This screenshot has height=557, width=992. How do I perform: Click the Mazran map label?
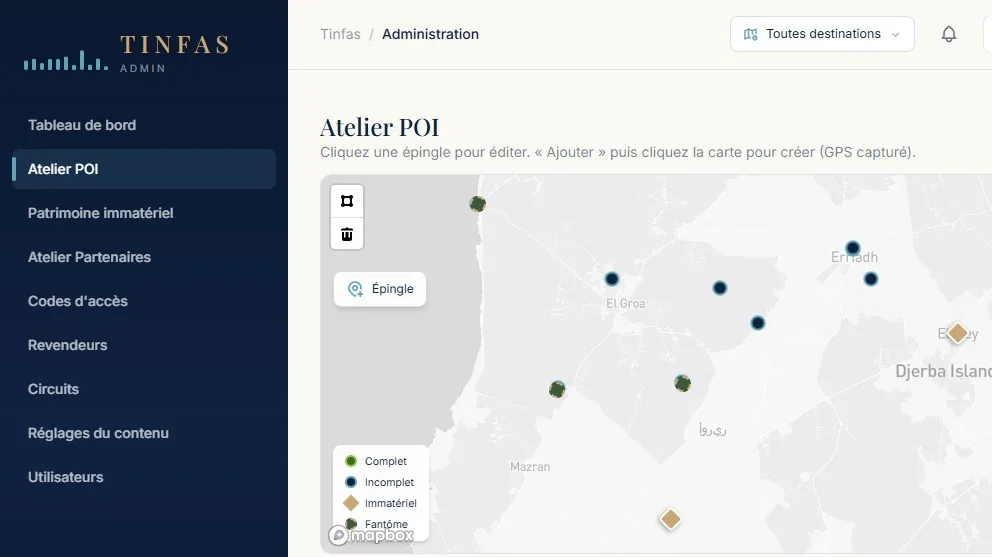530,466
